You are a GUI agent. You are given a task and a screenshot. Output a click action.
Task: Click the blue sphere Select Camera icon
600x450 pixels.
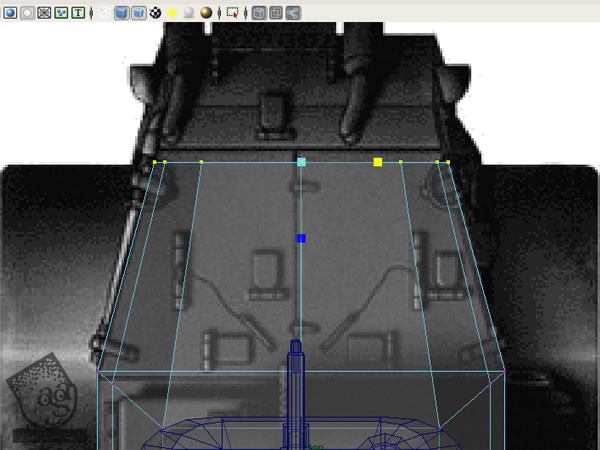10,12
